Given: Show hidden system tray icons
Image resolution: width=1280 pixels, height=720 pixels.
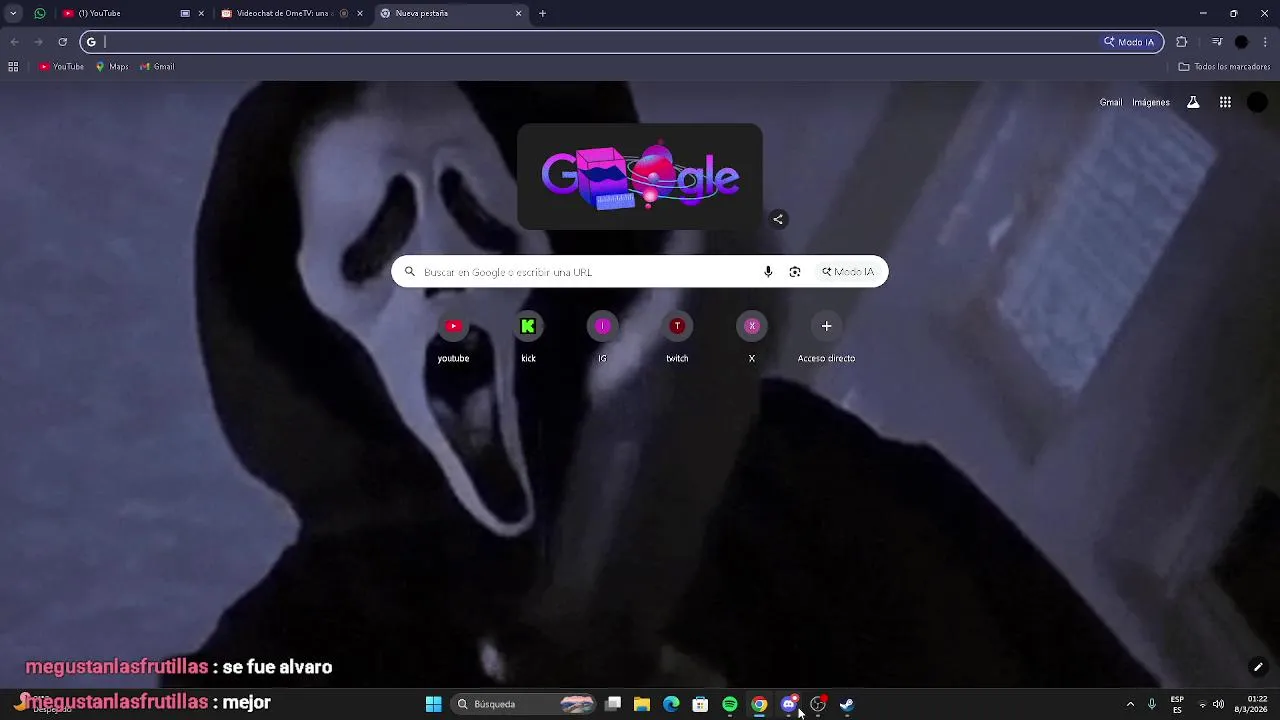Looking at the screenshot, I should click(1130, 704).
